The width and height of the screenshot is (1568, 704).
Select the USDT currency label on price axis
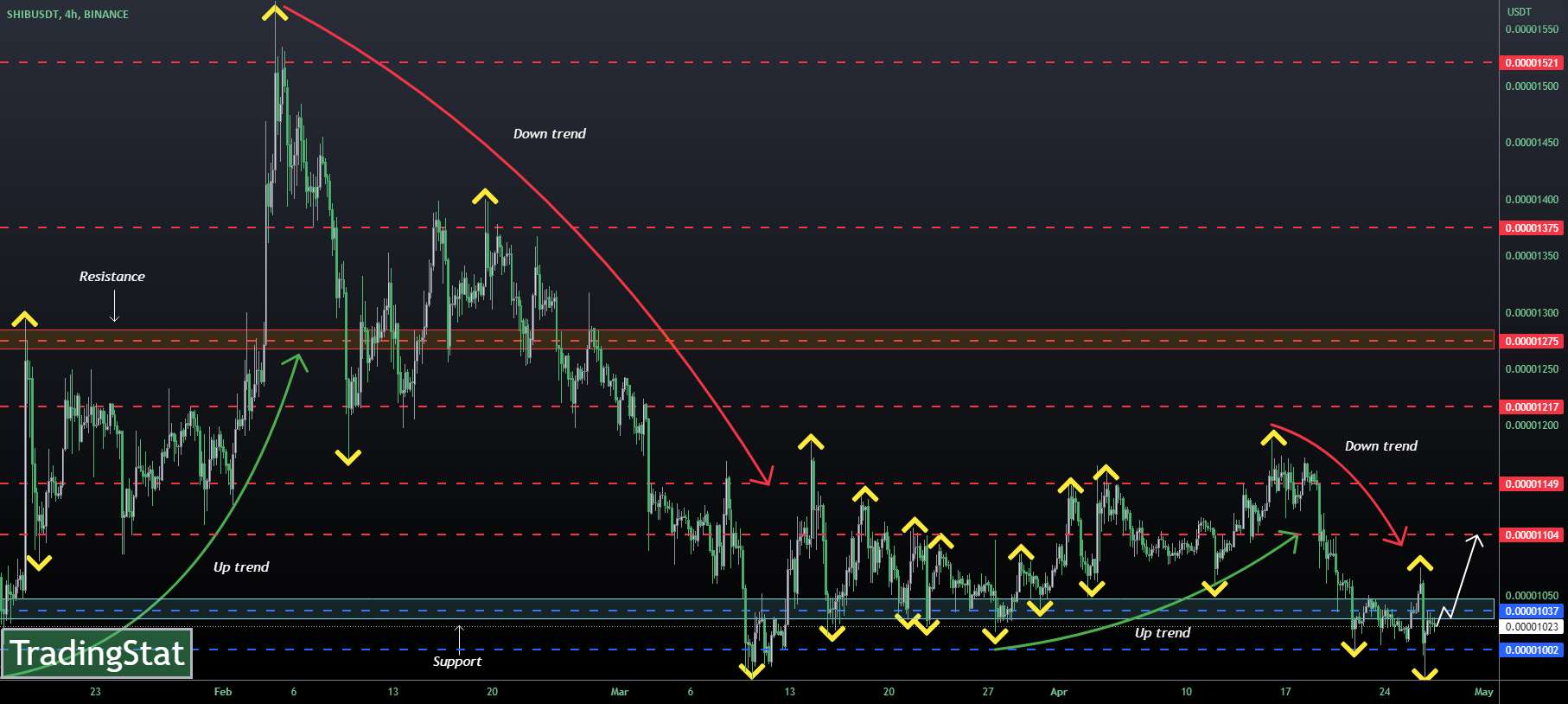tap(1519, 12)
